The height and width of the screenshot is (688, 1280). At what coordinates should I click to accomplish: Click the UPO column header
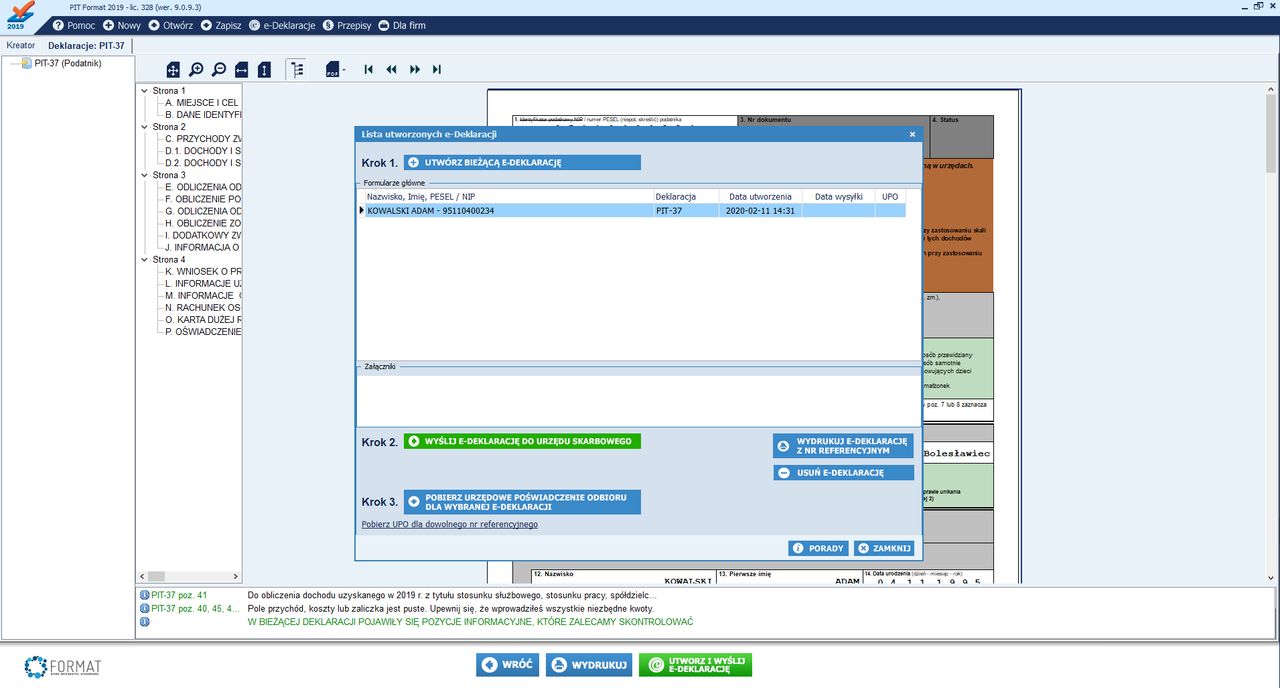tap(890, 197)
